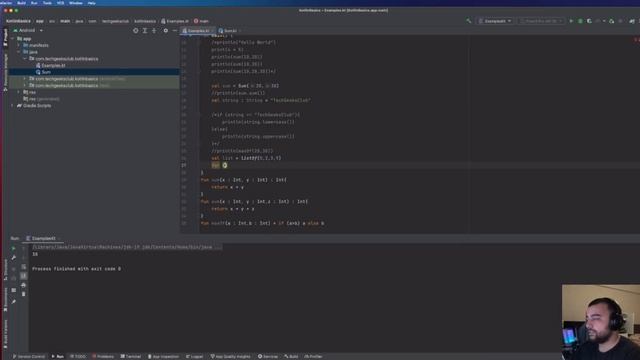Toggle Scroll to End in Run console
This screenshot has width=640, height=360.
coord(23,276)
